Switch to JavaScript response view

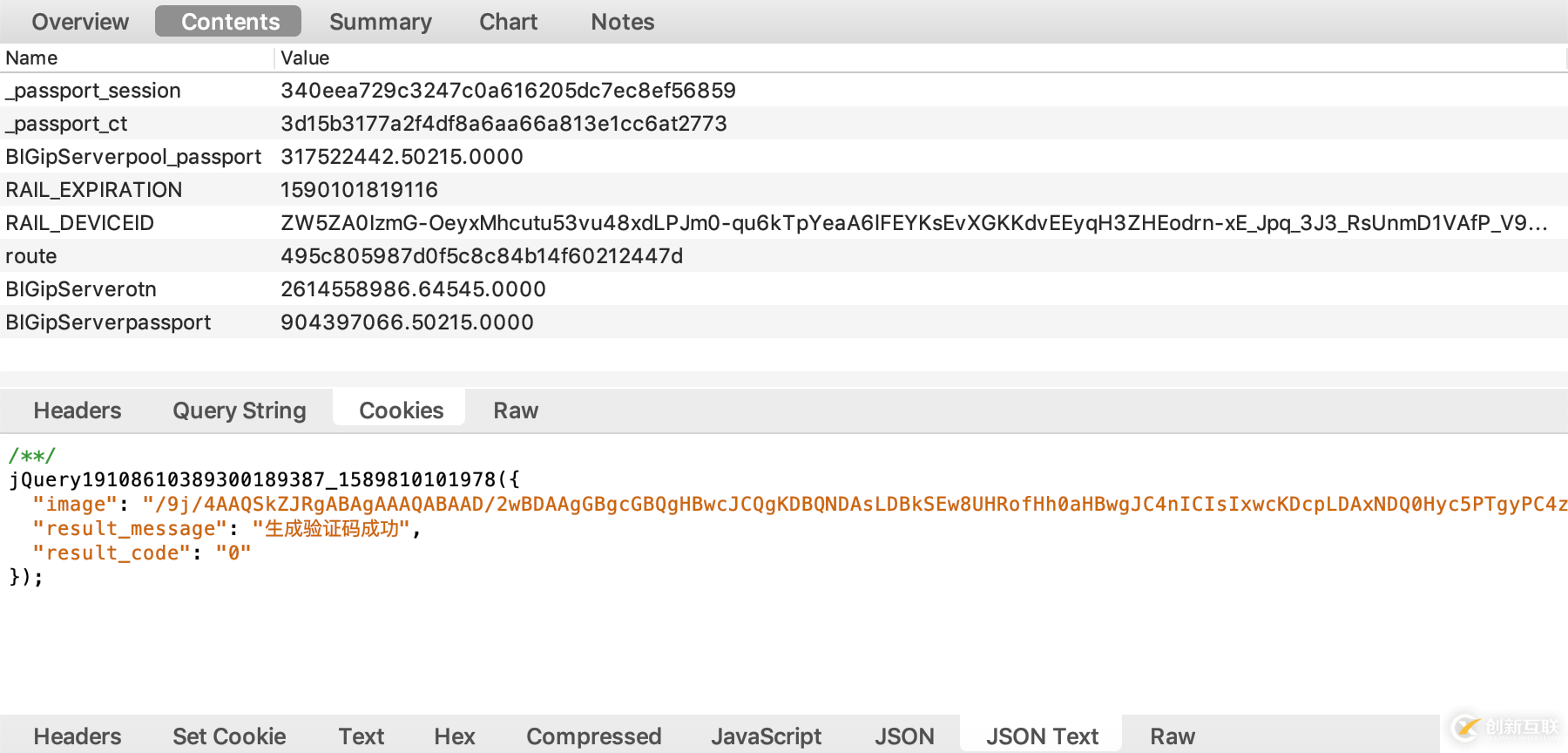coord(766,736)
